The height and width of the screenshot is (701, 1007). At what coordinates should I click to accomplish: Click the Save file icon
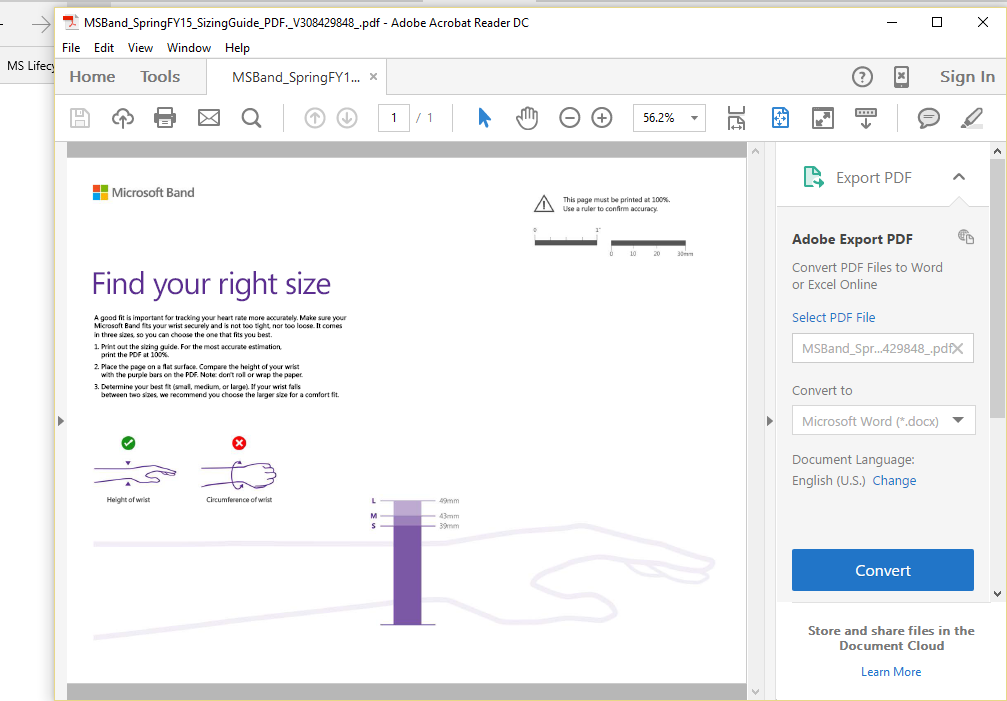point(80,118)
